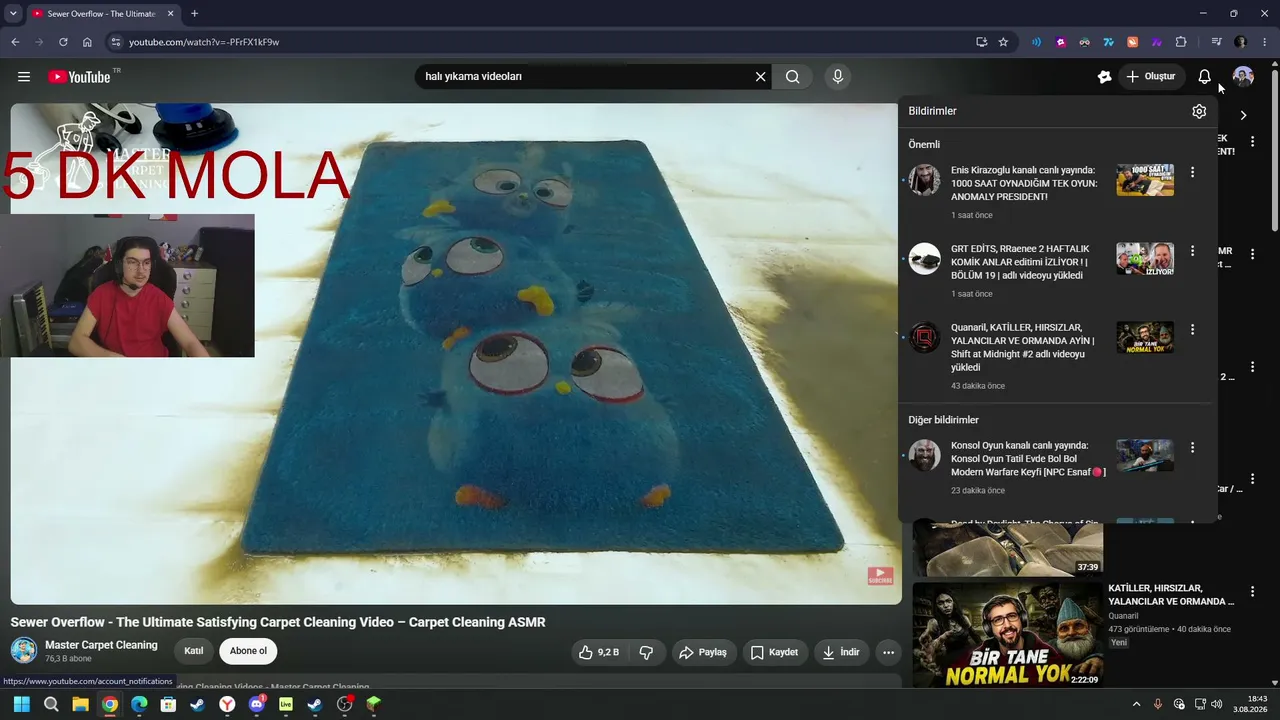1280x720 pixels.
Task: Play the BİR TANE NORMAL YOK recommended video
Action: click(1008, 634)
